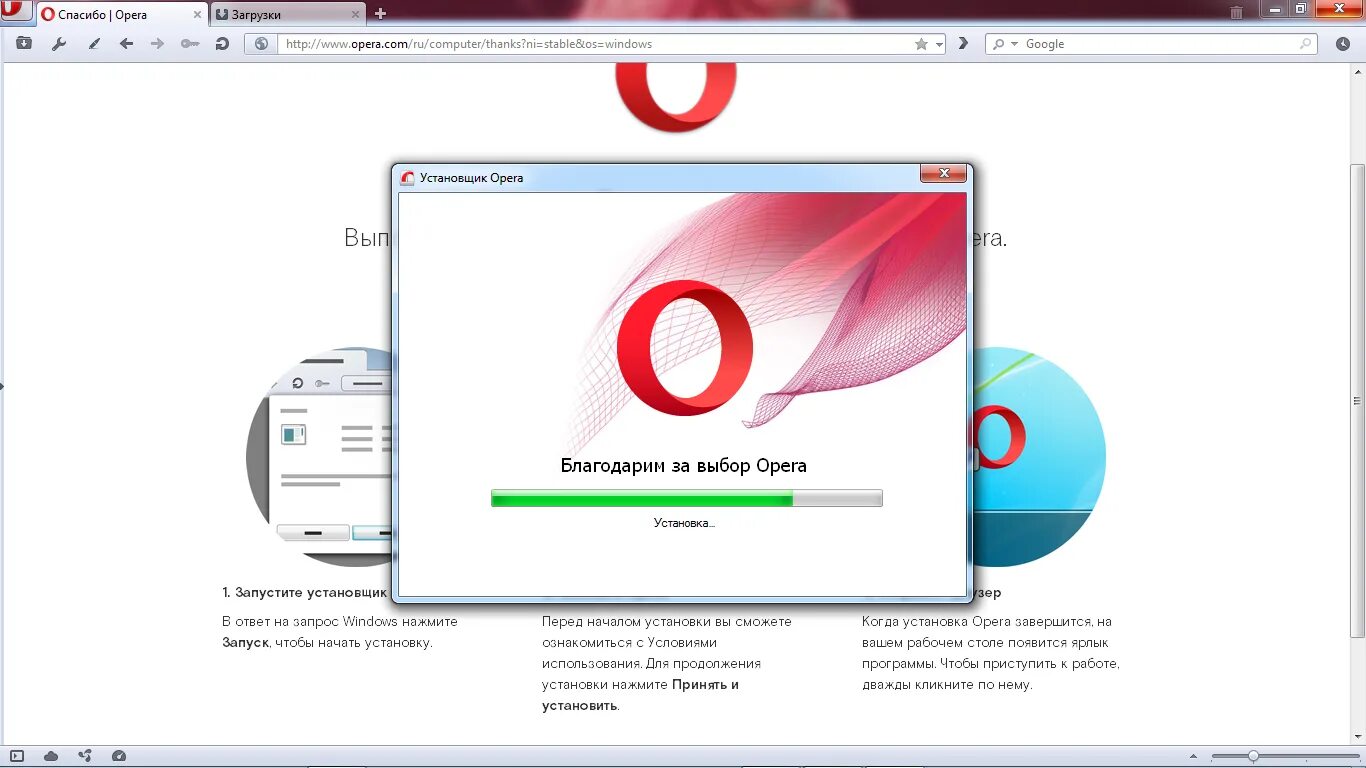Click the globe site info badge
This screenshot has width=1366, height=768.
click(262, 44)
